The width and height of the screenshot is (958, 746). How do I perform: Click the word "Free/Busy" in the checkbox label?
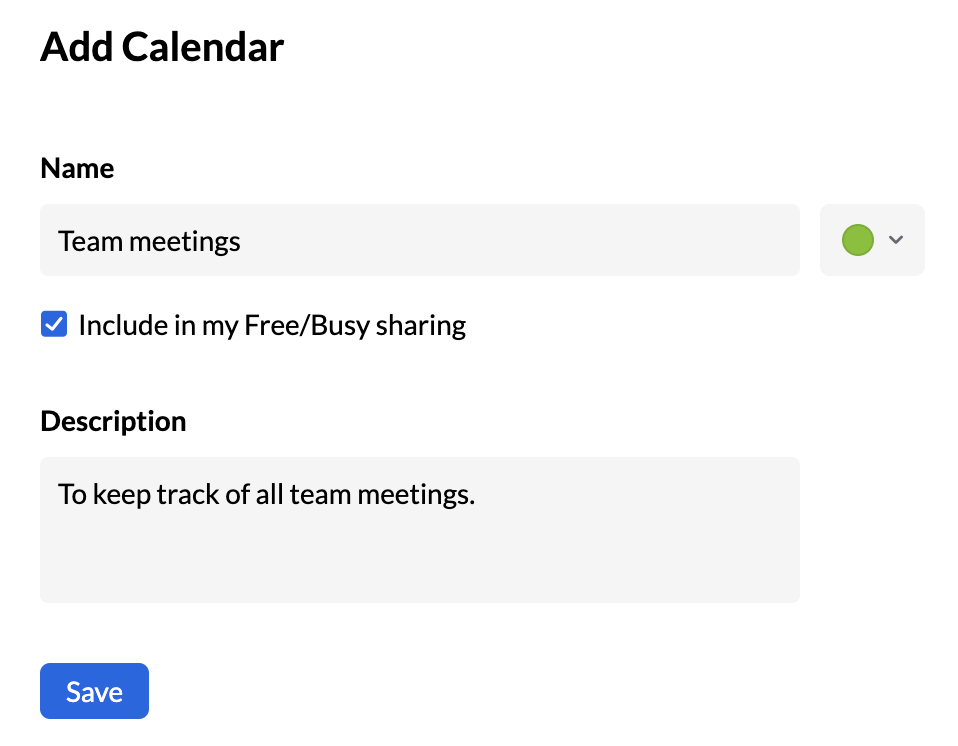click(x=308, y=325)
